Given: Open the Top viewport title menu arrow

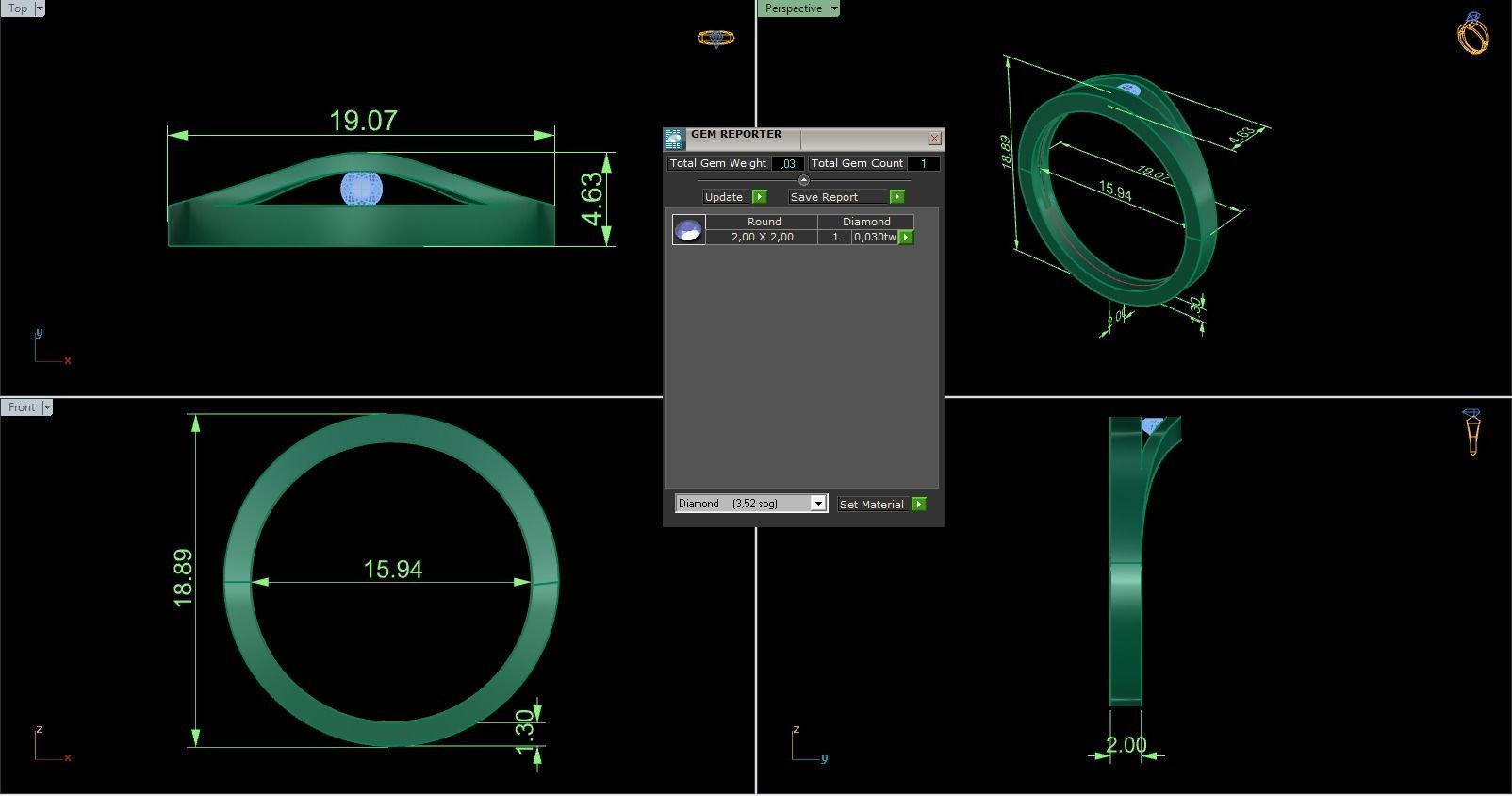Looking at the screenshot, I should coord(39,8).
